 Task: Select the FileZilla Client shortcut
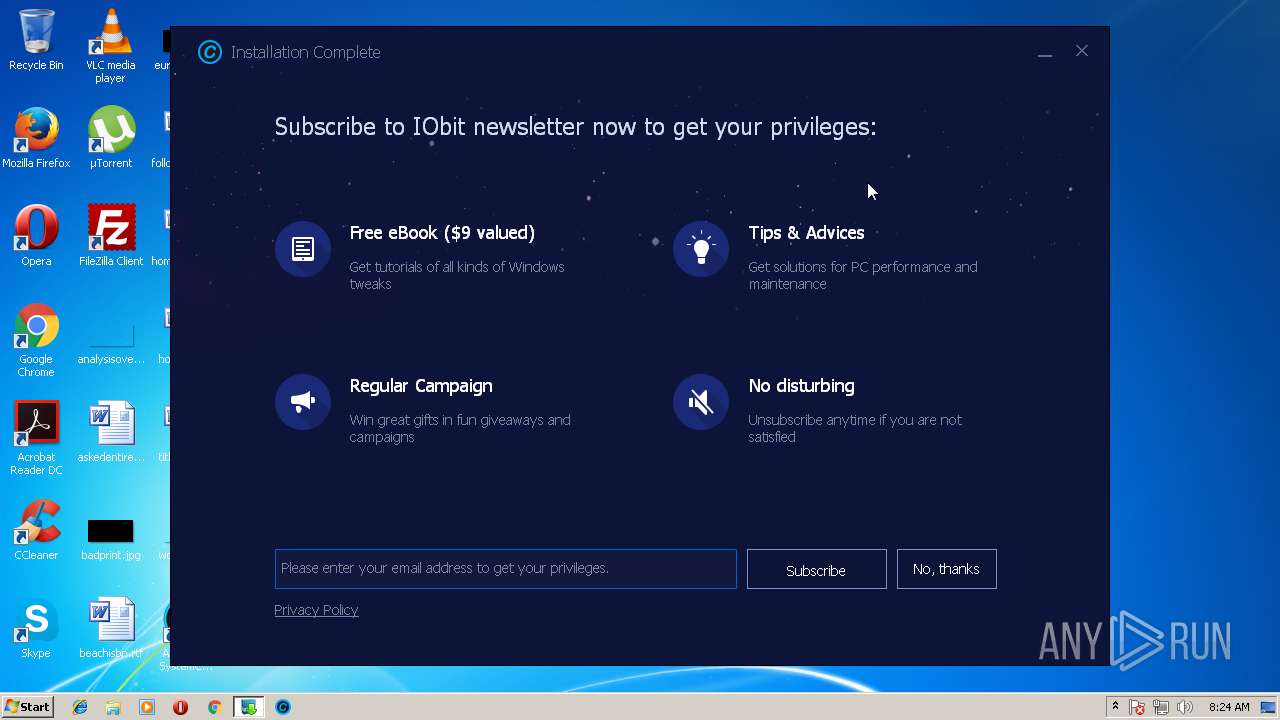(x=110, y=236)
